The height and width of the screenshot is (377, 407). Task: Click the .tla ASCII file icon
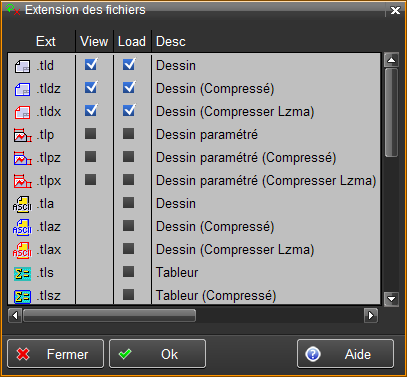click(22, 204)
